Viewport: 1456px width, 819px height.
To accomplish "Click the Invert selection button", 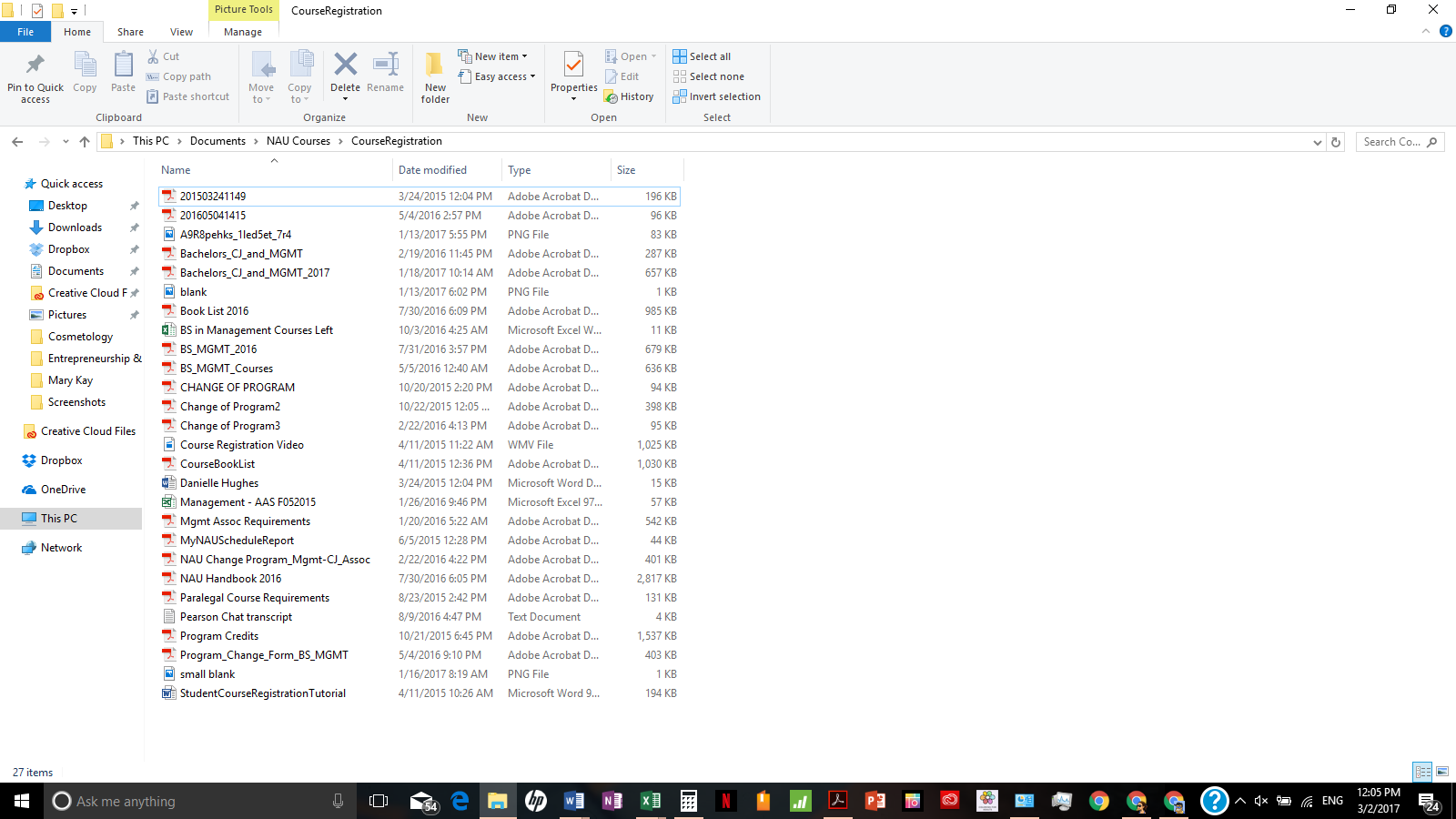I will 717,96.
